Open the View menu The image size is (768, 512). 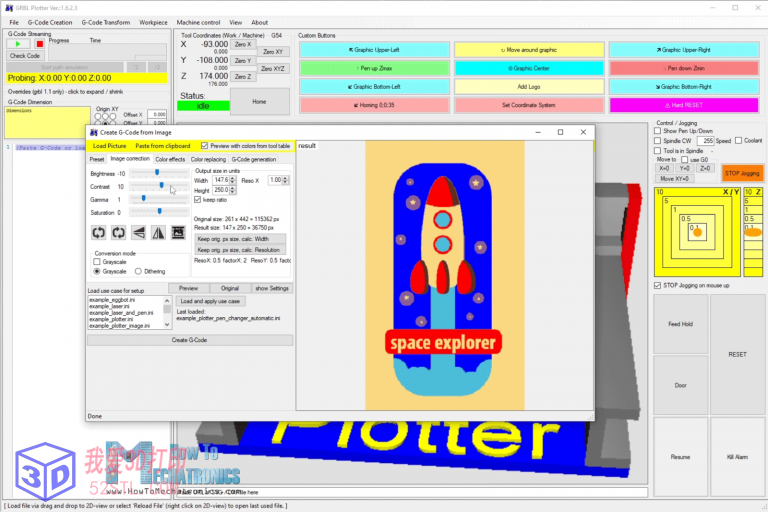pyautogui.click(x=236, y=23)
